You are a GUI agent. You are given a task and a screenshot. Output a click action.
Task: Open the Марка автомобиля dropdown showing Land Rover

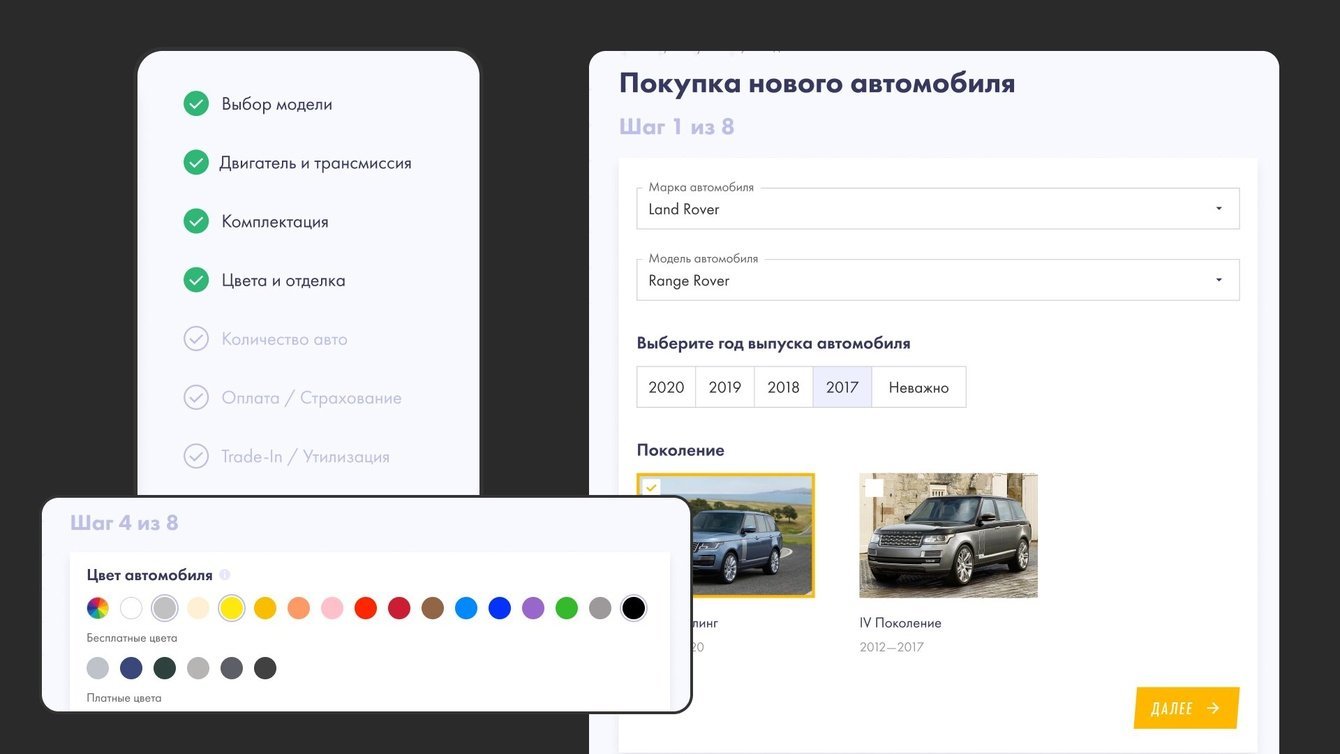[938, 209]
